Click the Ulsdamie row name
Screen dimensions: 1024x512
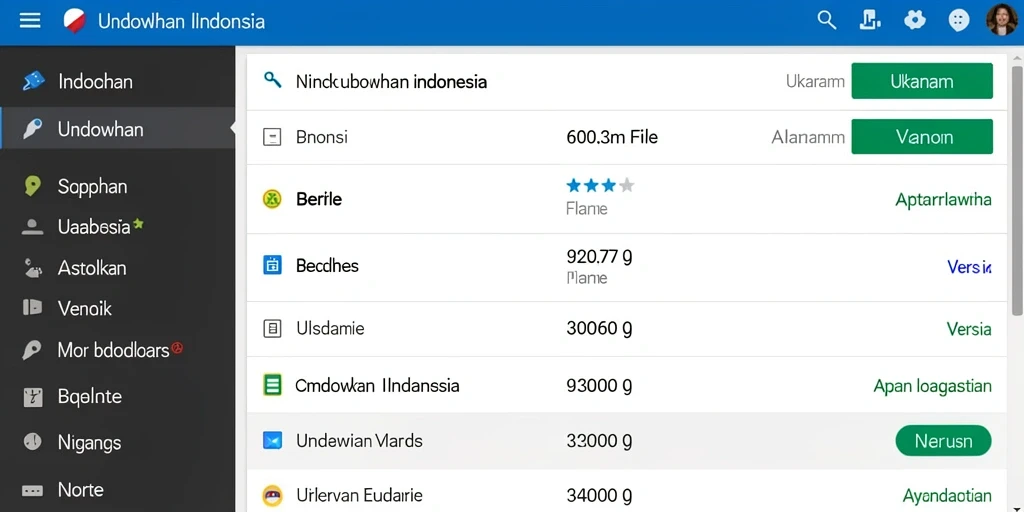tap(330, 328)
